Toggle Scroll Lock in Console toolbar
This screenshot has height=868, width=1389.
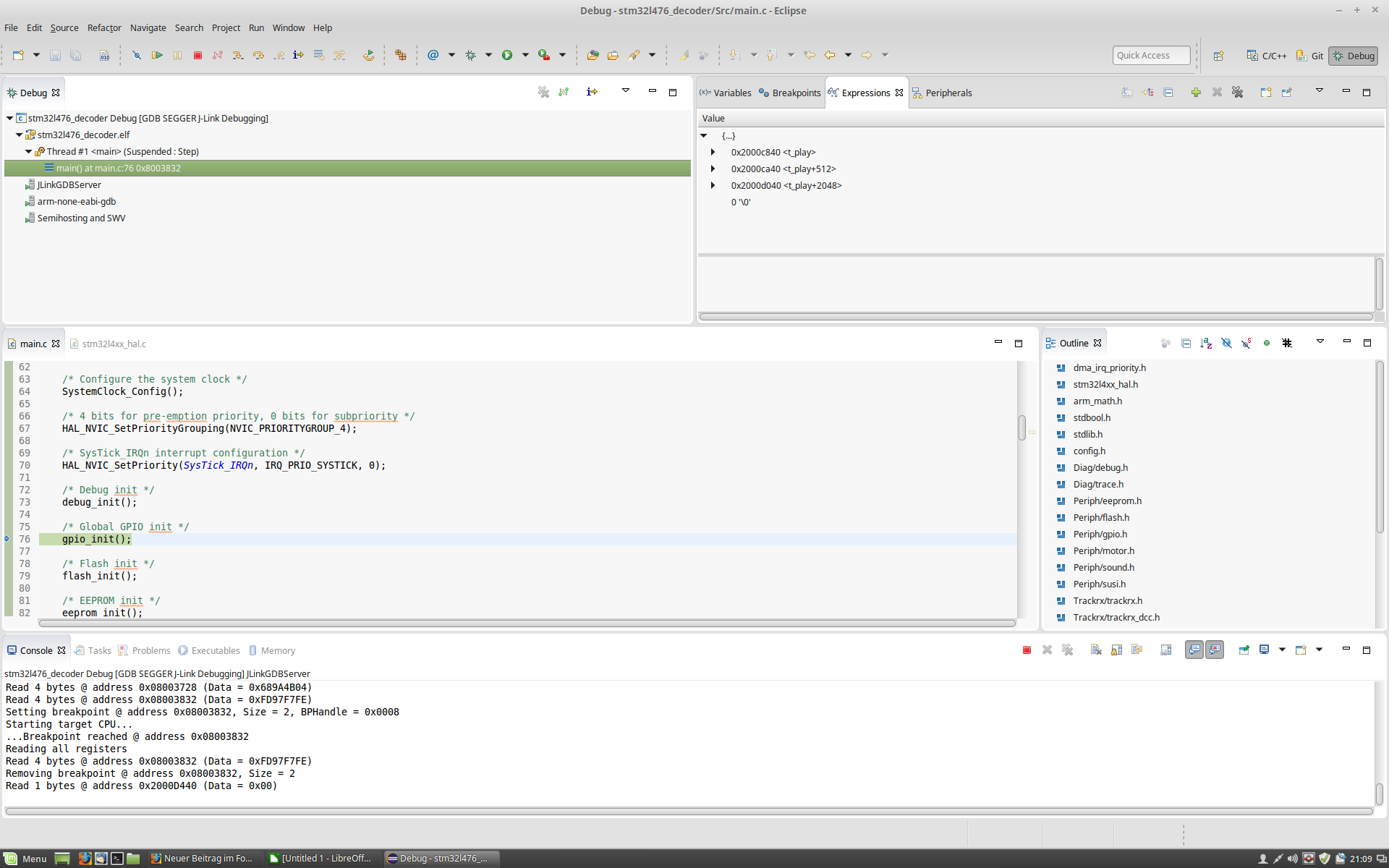1116,650
